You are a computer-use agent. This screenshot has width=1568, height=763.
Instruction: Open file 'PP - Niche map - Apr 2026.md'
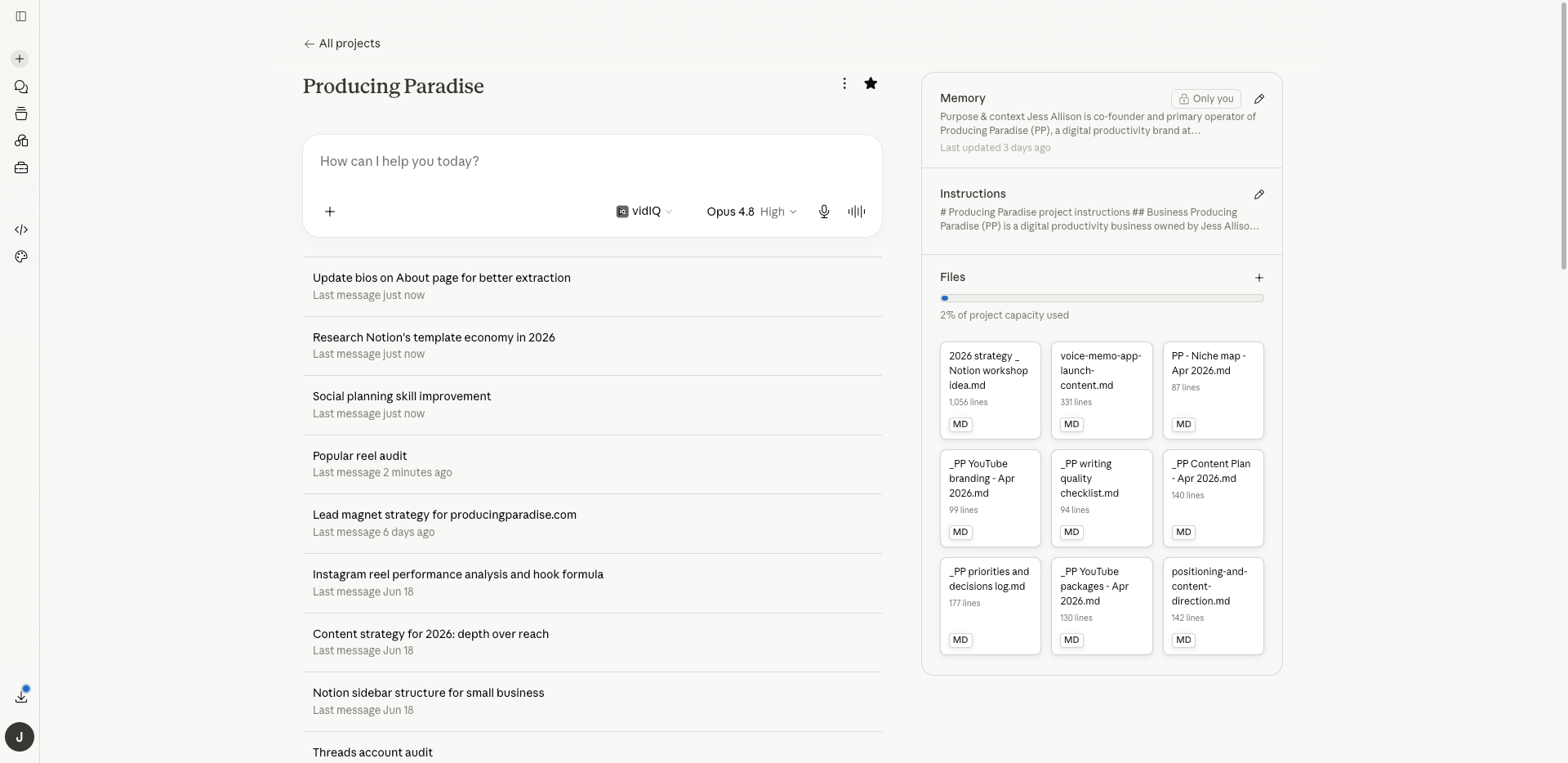(x=1213, y=390)
